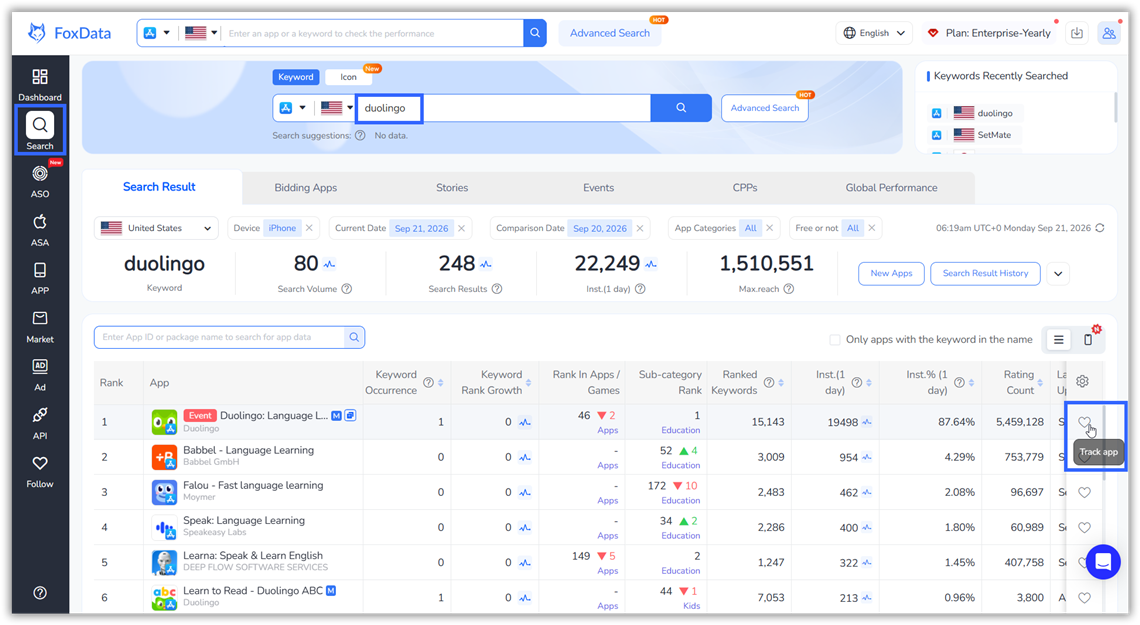Click the Search Volume help icon

point(347,289)
